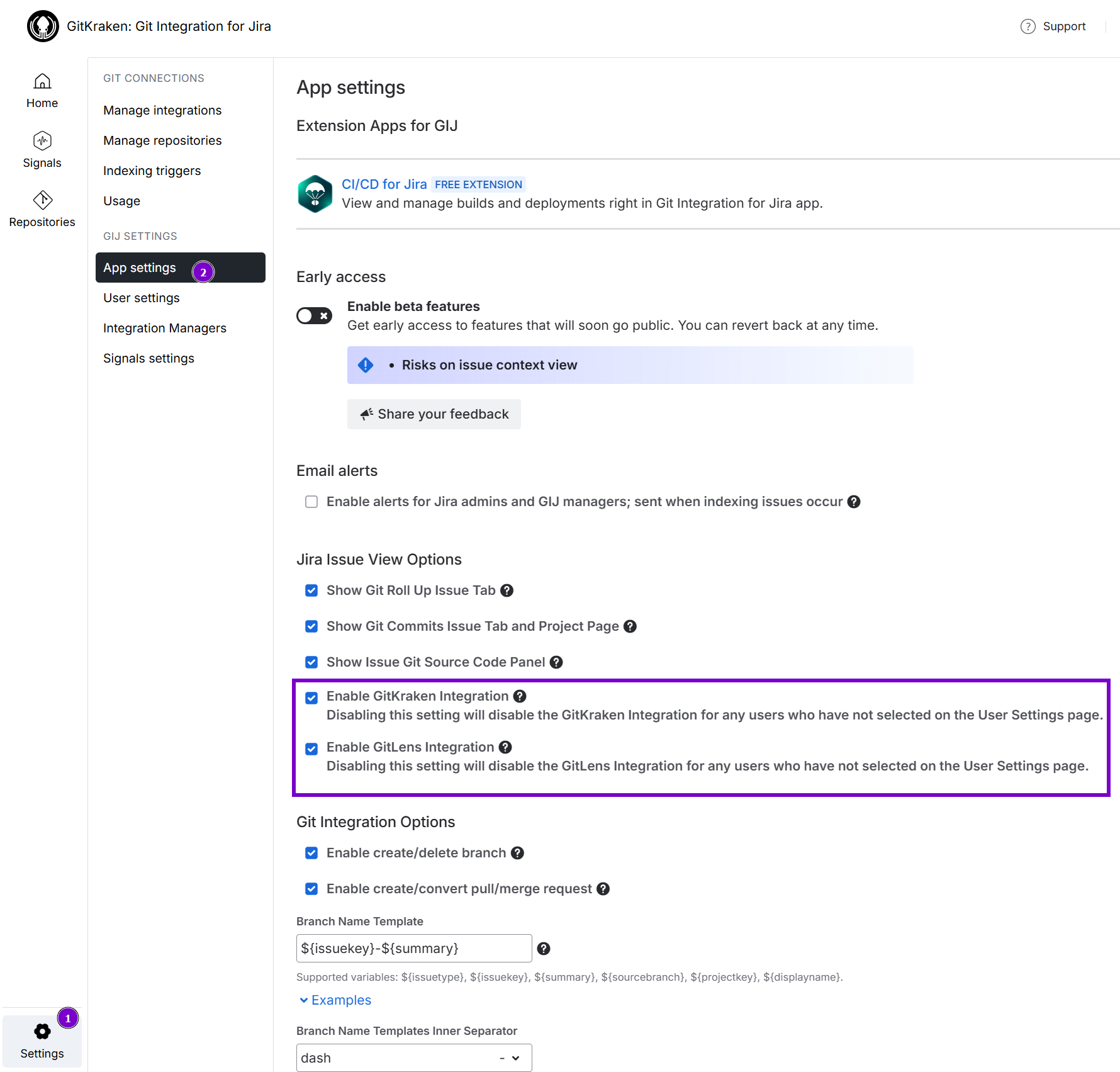Expand the Examples section
The height and width of the screenshot is (1072, 1120).
pyautogui.click(x=335, y=1000)
